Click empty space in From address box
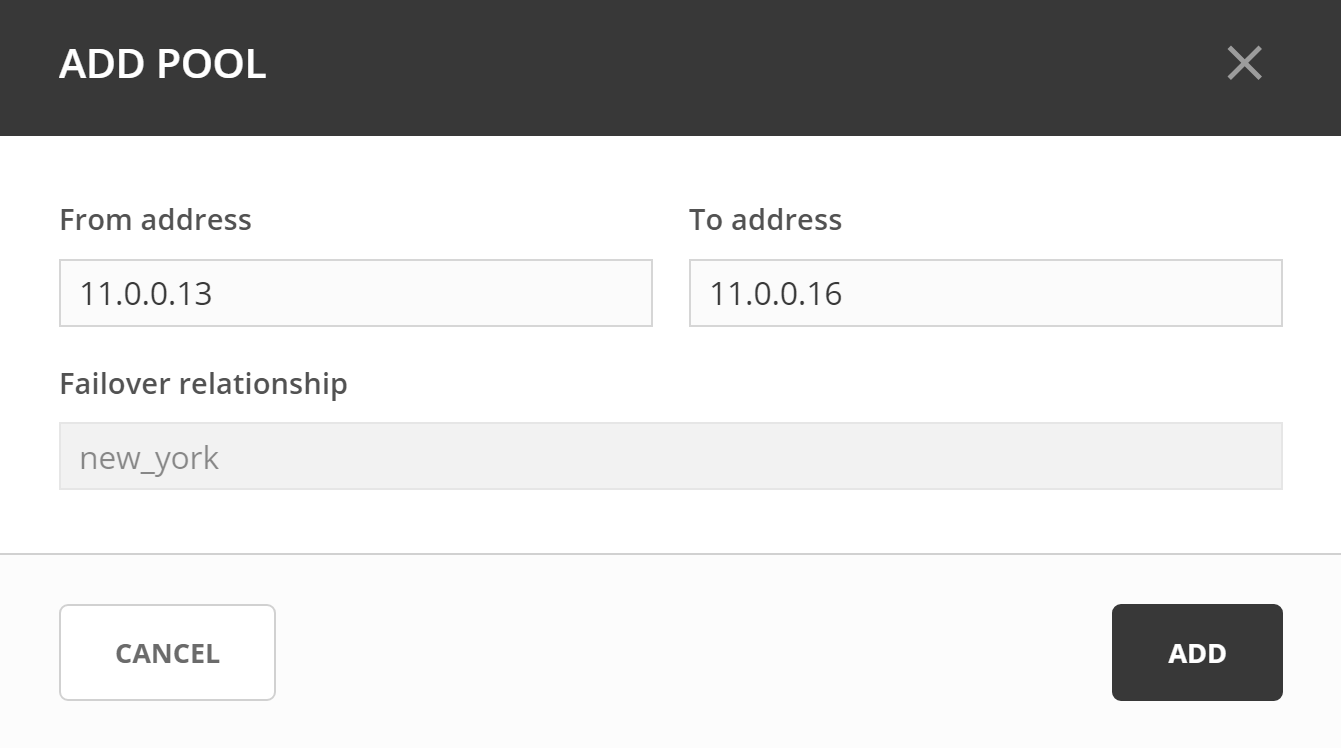This screenshot has width=1341, height=748. pos(480,293)
